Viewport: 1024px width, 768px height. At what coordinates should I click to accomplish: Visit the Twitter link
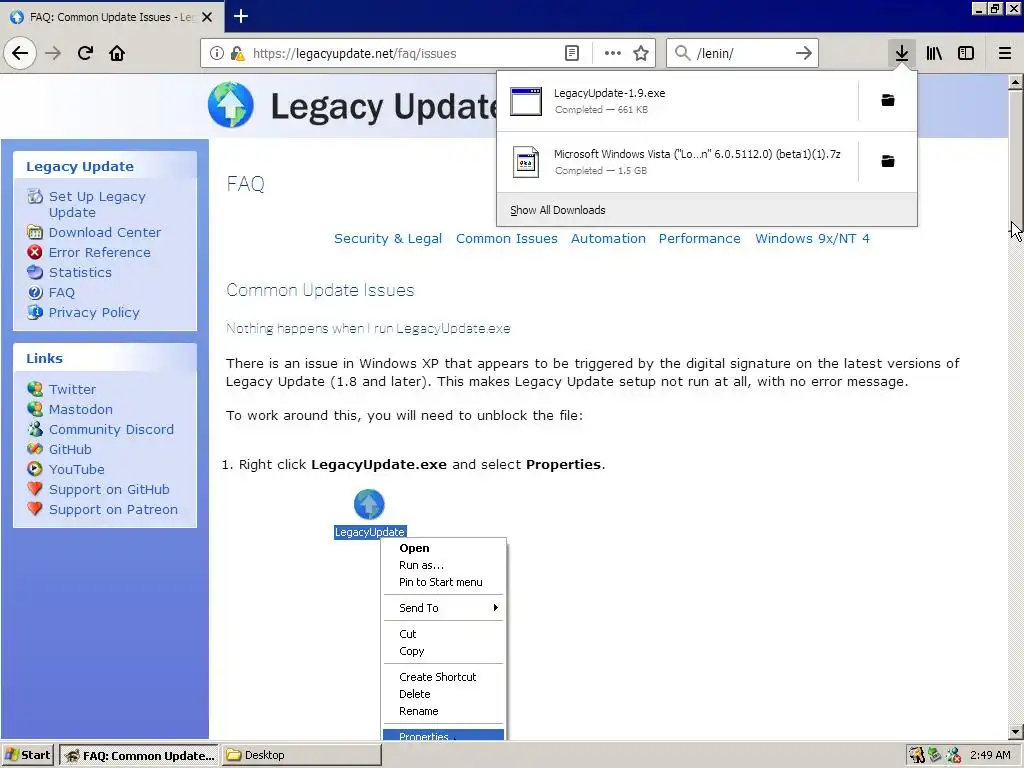[72, 389]
